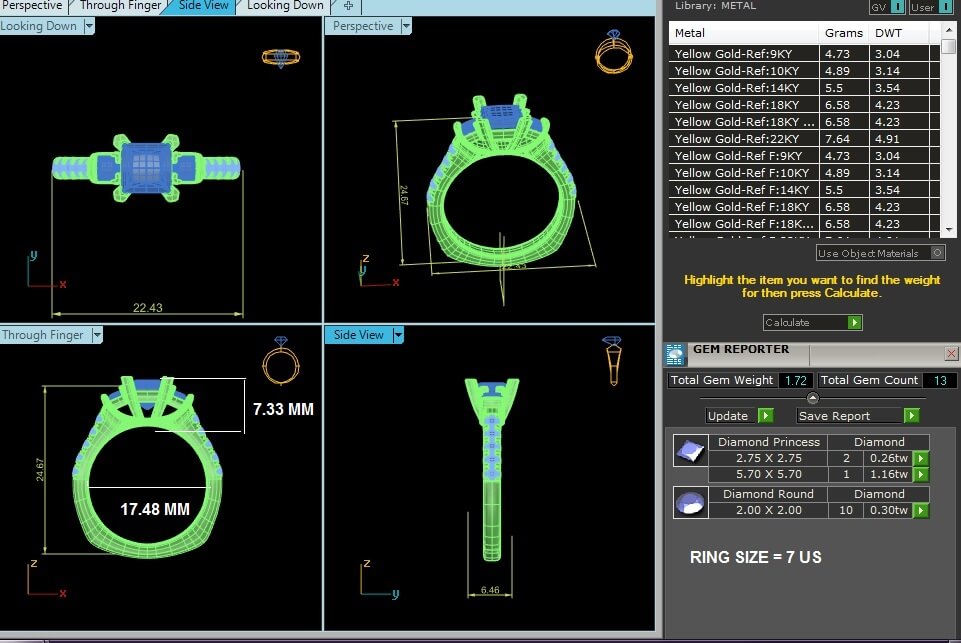Click the green arrow next to Calculate

pos(854,322)
